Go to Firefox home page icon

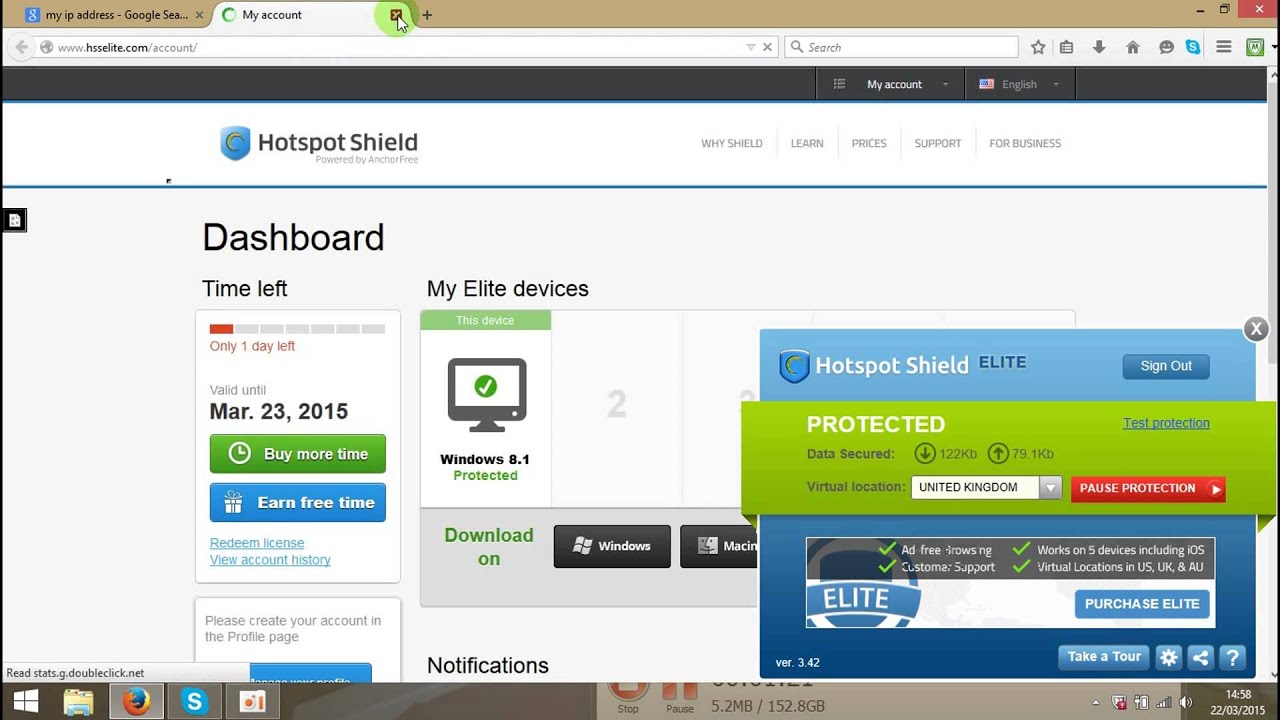pos(1133,47)
